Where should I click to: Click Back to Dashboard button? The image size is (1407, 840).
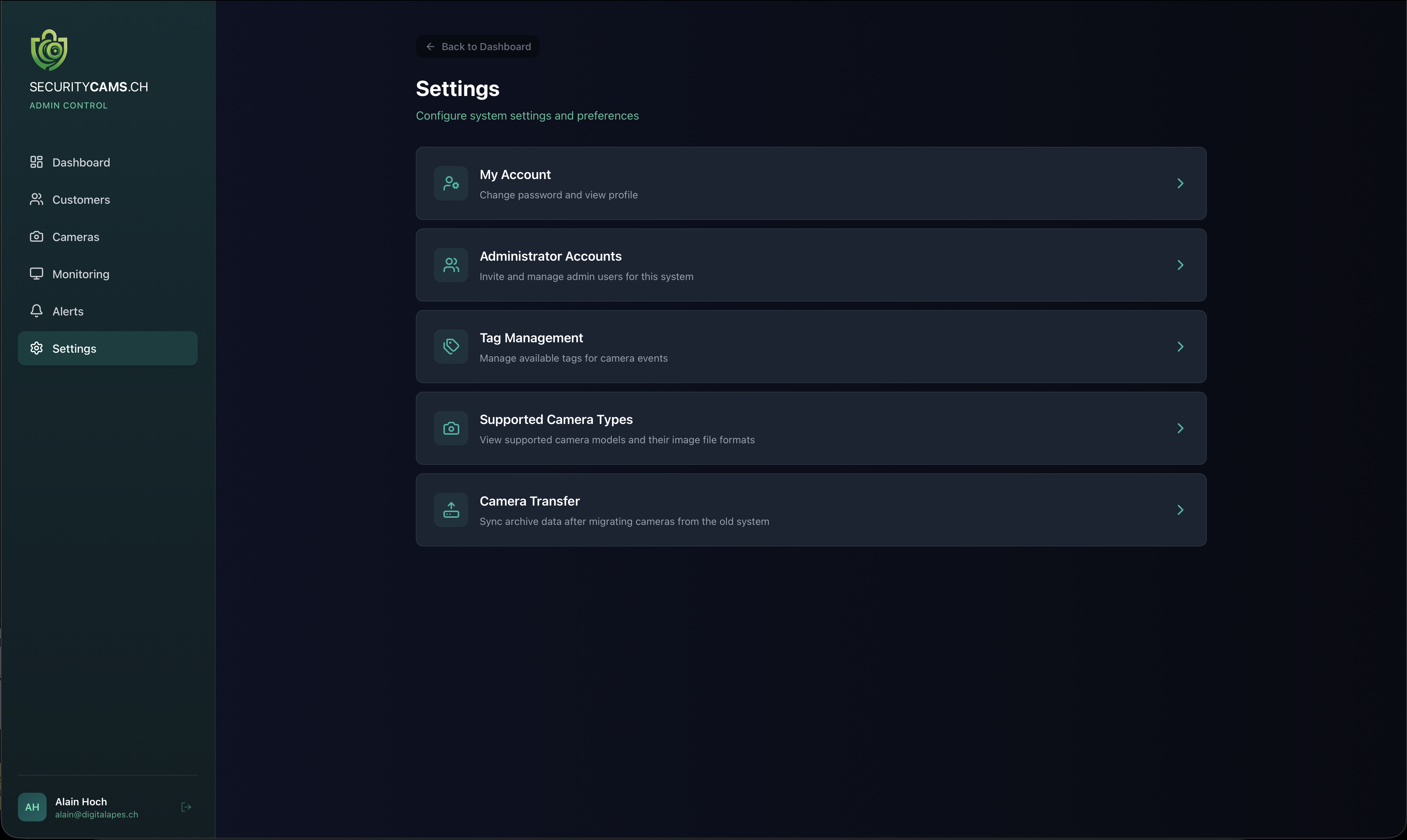pyautogui.click(x=478, y=47)
